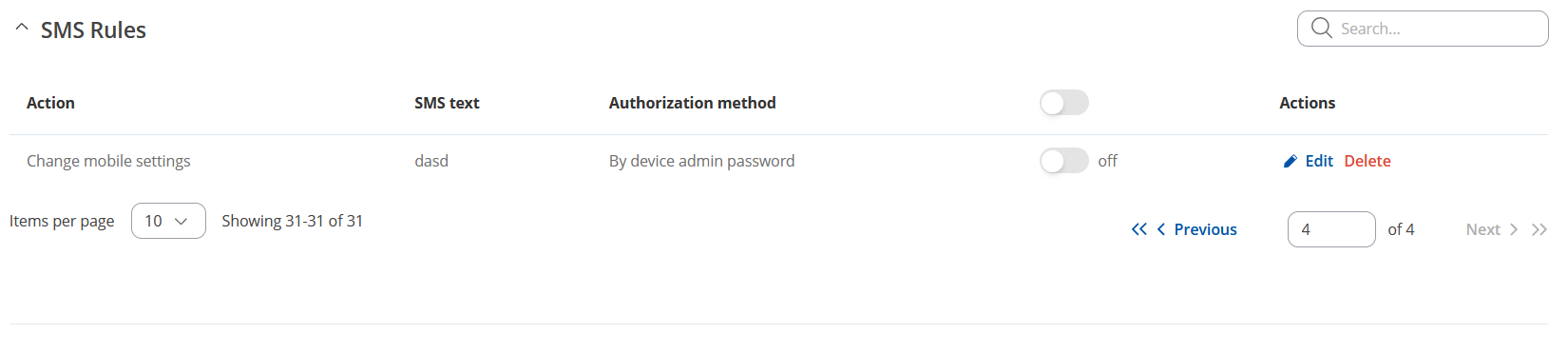Jump to first page double-chevron icon

1139,229
